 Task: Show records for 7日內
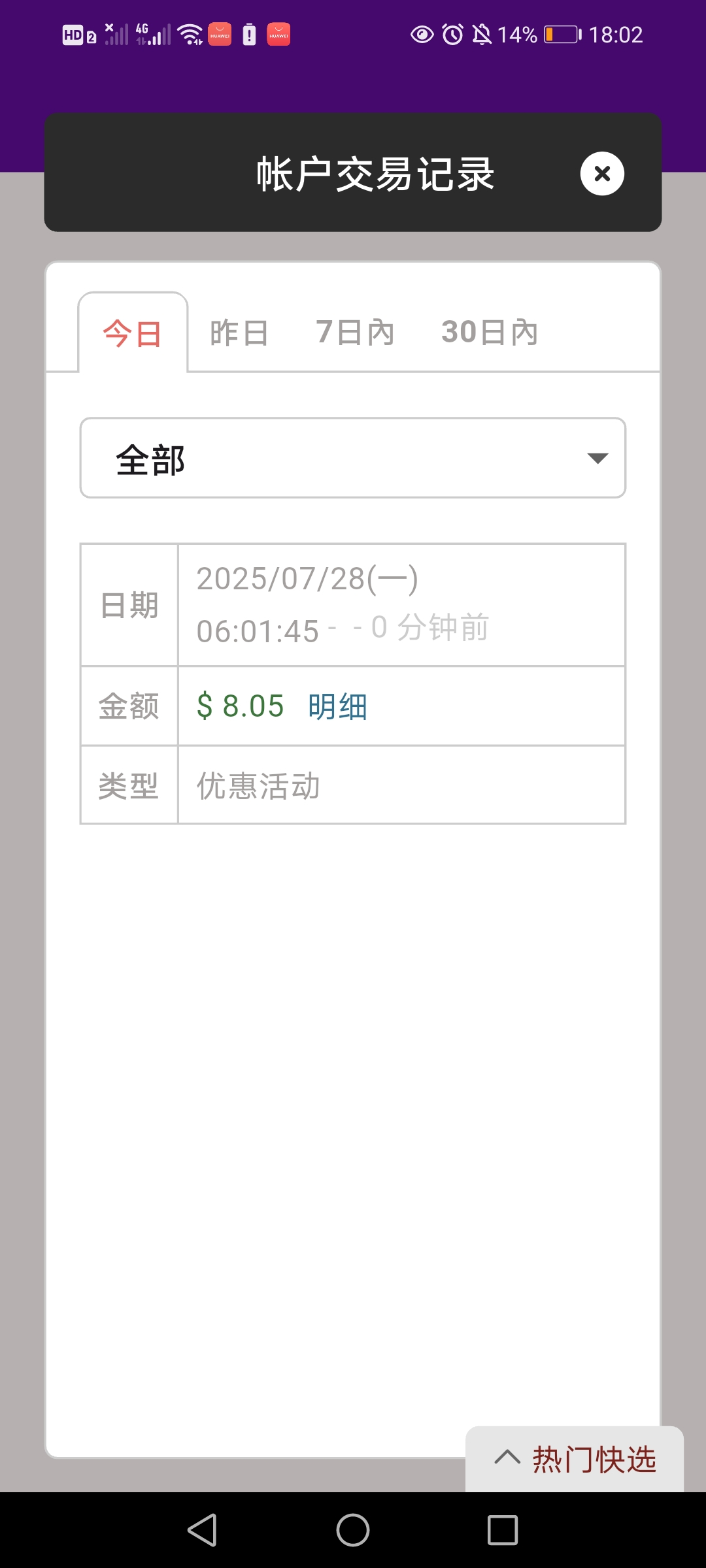tap(355, 332)
